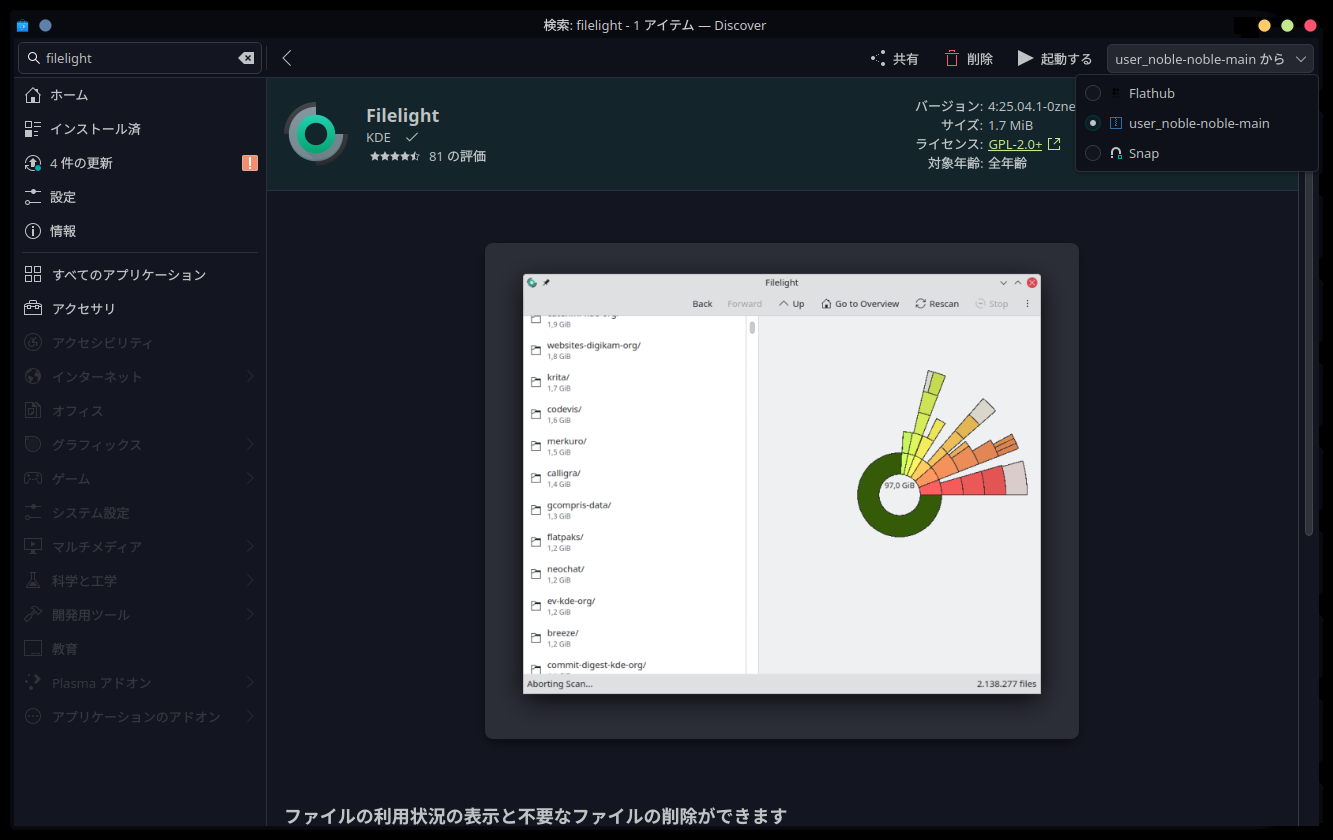
Task: Select the Flathub source radio button
Action: coord(1093,93)
